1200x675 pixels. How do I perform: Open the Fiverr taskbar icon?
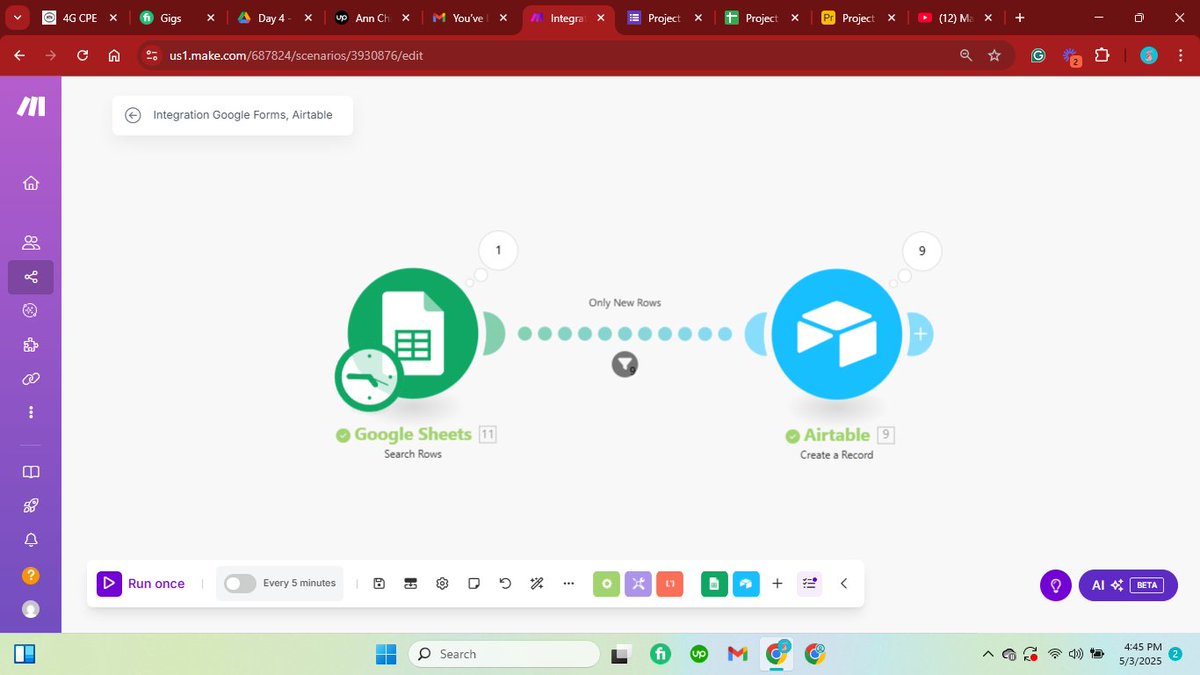(x=660, y=654)
